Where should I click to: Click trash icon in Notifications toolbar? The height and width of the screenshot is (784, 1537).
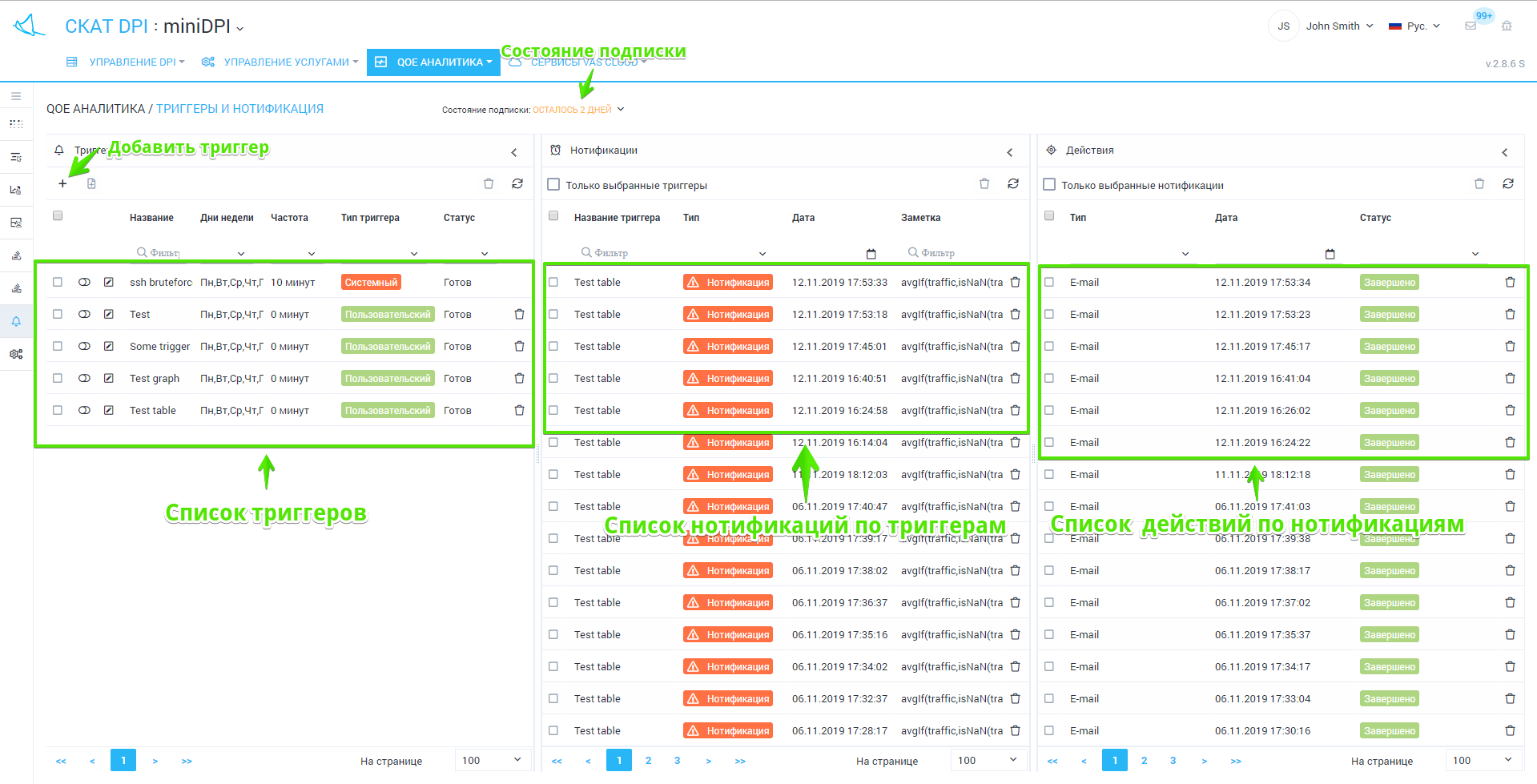pyautogui.click(x=984, y=184)
